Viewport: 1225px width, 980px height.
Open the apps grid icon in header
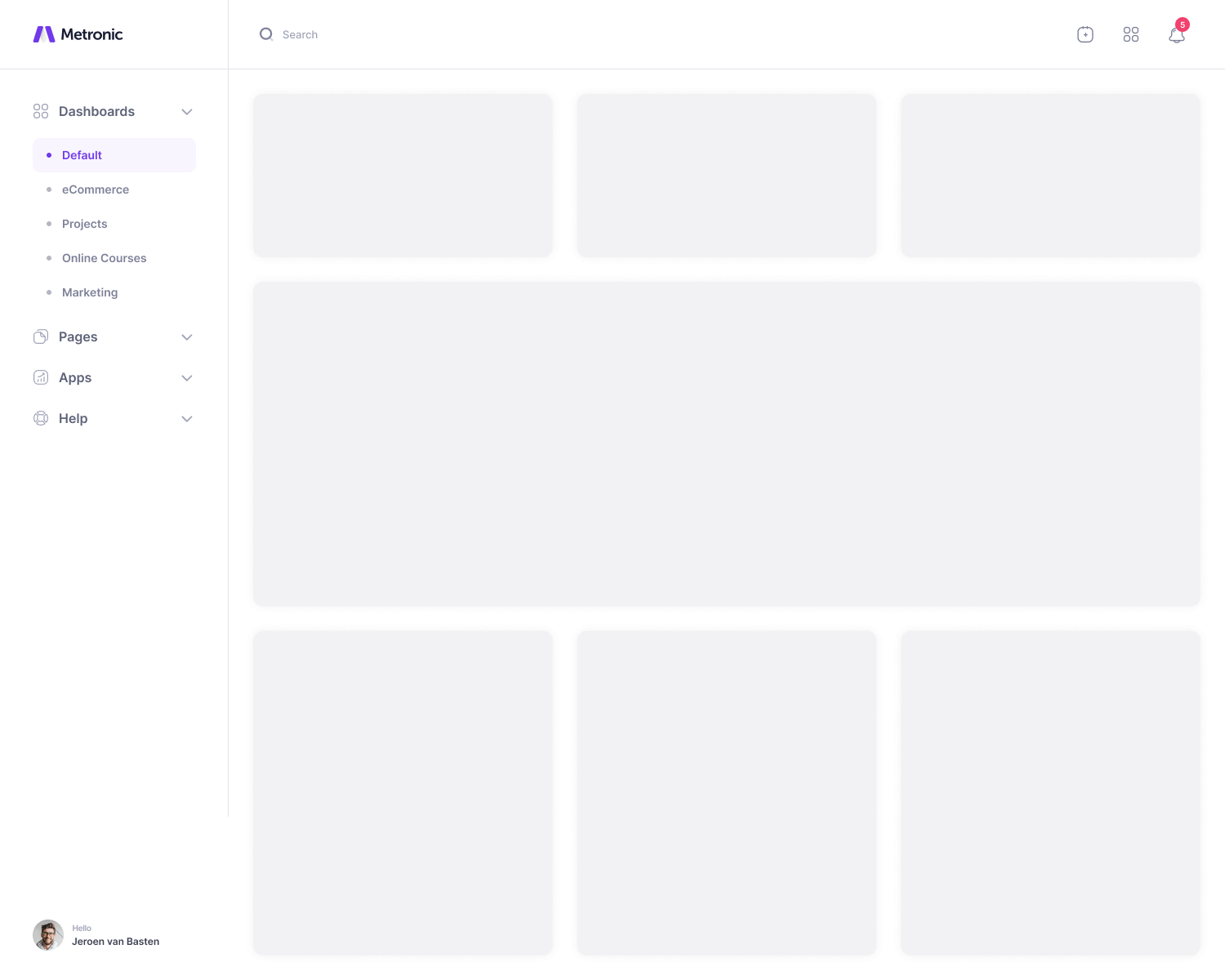tap(1130, 34)
